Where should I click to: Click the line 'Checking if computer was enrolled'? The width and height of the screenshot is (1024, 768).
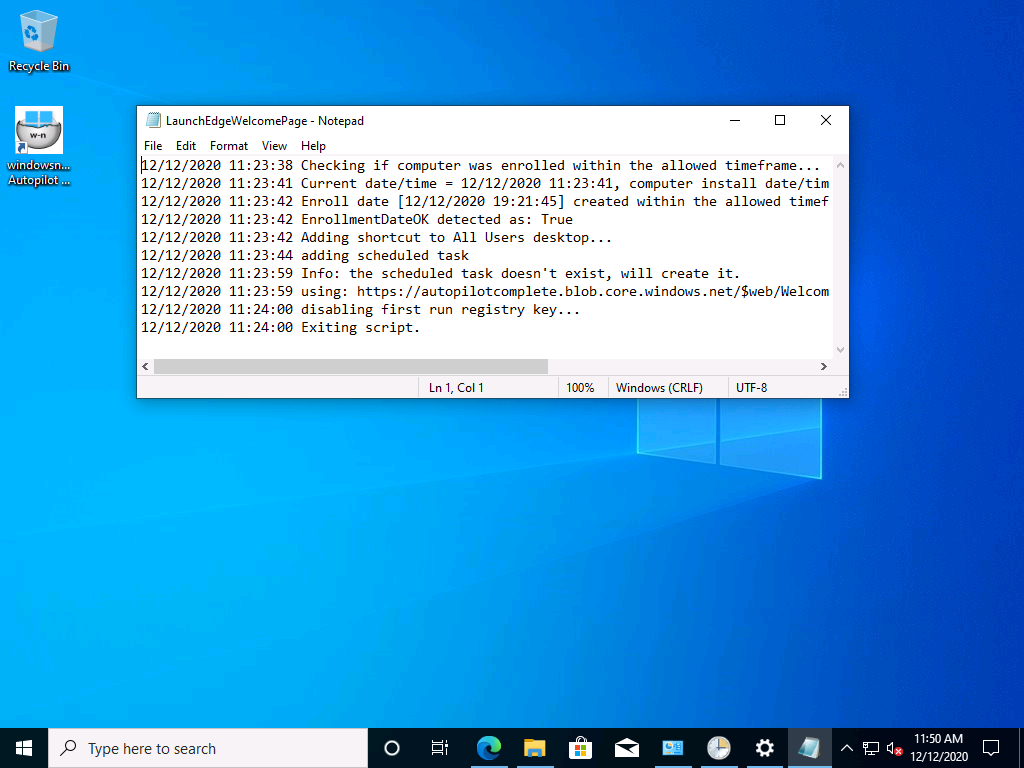coord(480,165)
